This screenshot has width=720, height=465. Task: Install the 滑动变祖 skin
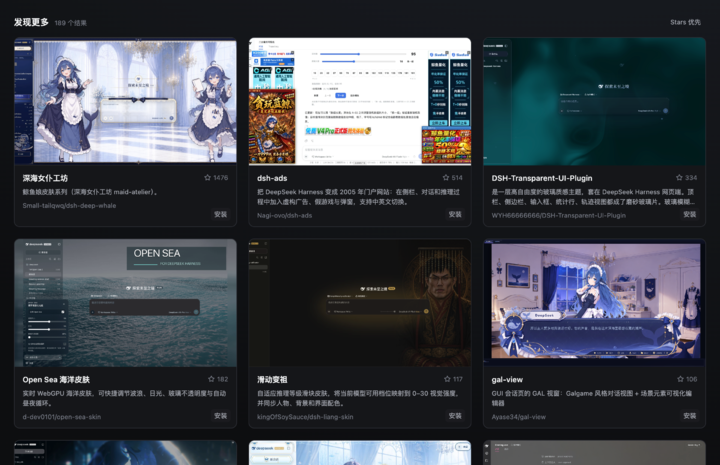(455, 416)
